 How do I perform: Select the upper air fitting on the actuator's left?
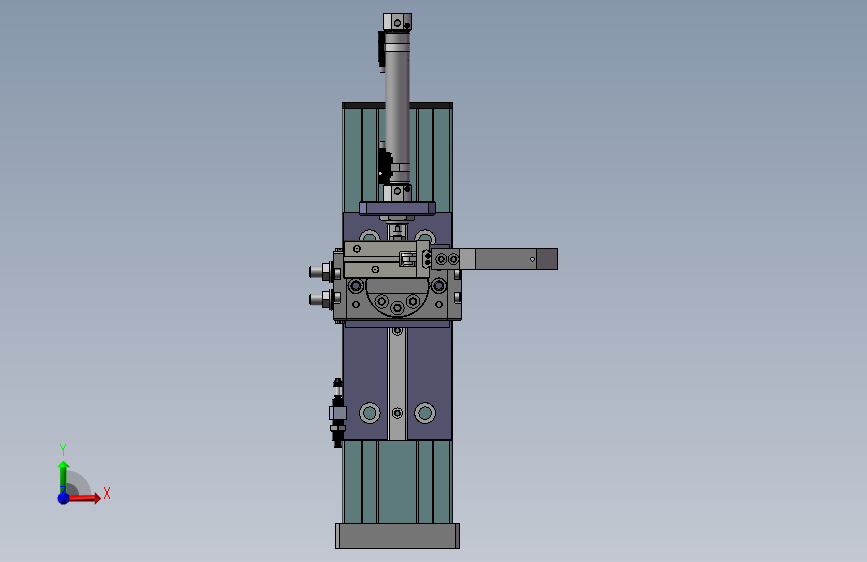coord(321,272)
